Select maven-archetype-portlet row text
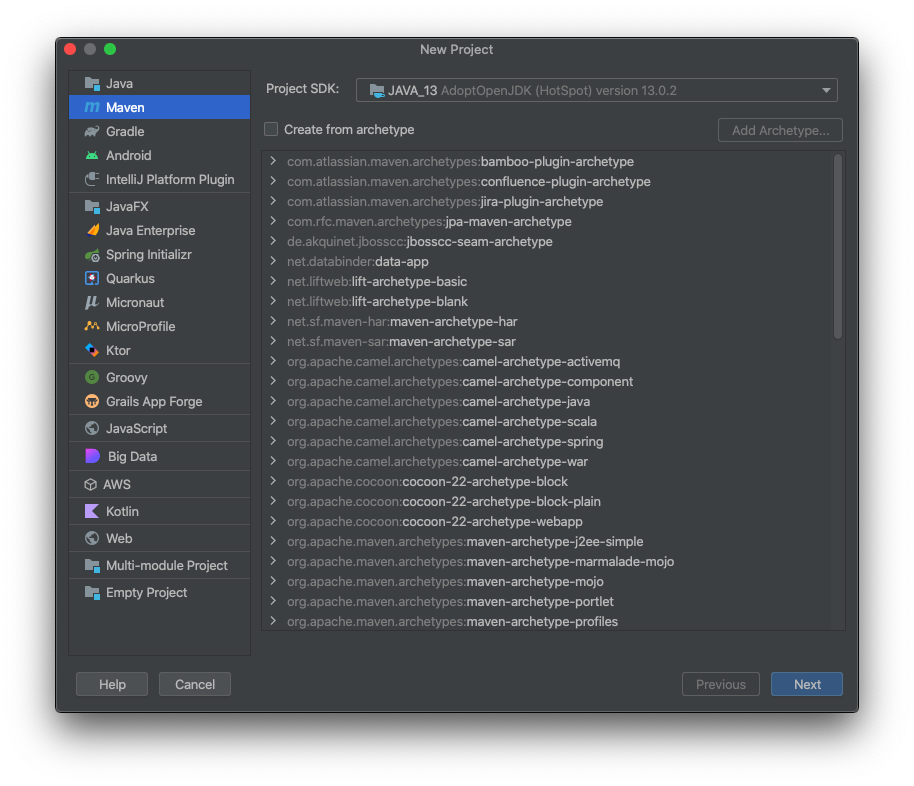This screenshot has width=914, height=786. click(x=450, y=601)
